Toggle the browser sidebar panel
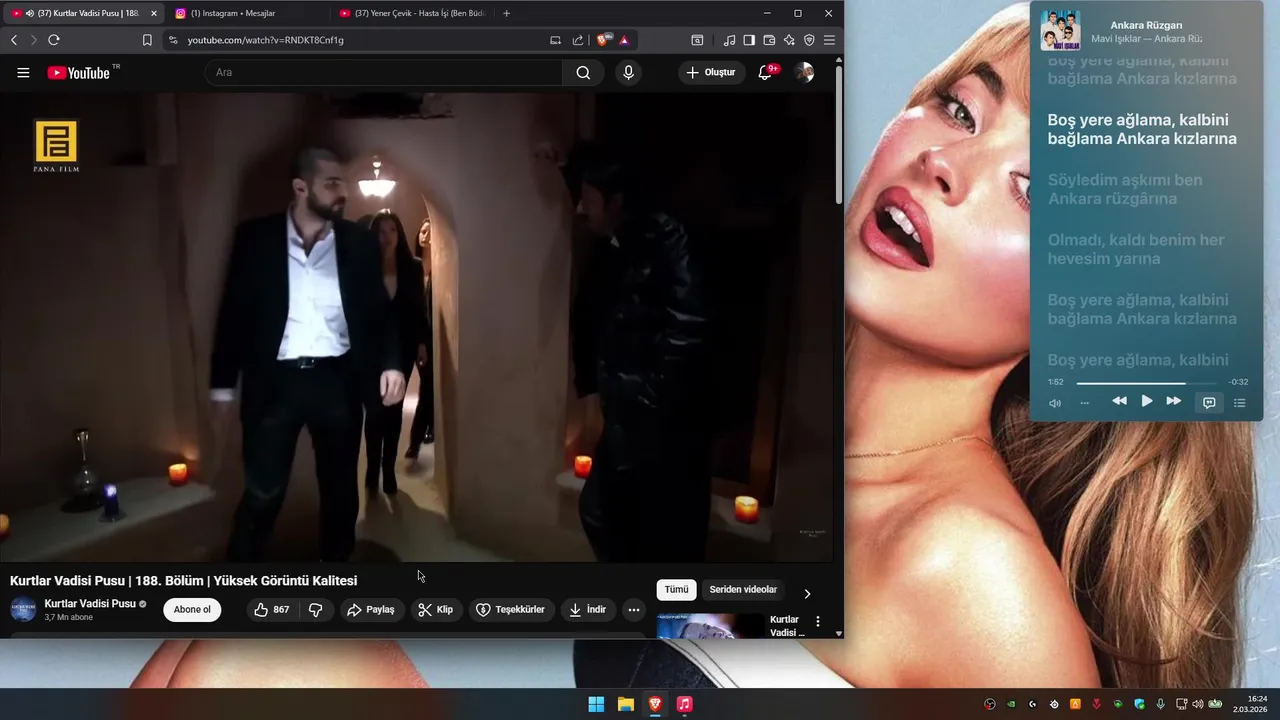The height and width of the screenshot is (720, 1280). (749, 40)
